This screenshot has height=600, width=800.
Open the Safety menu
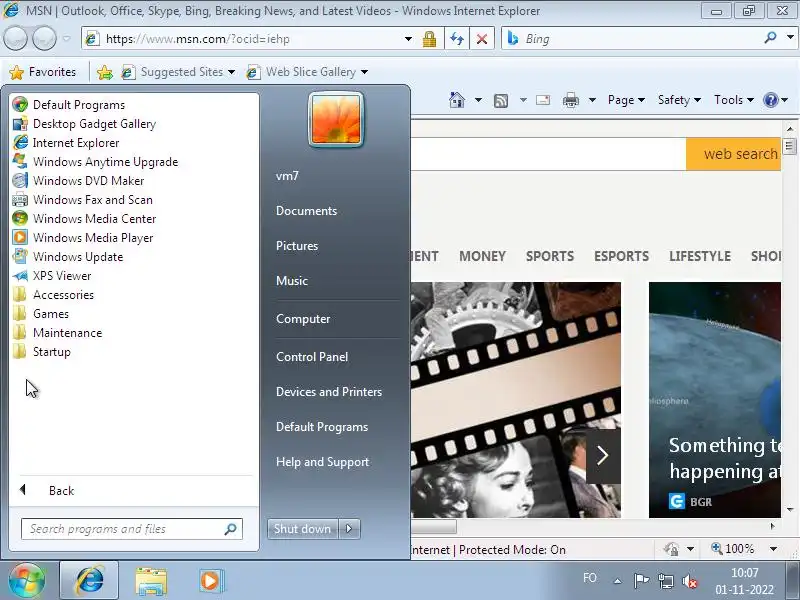[x=679, y=100]
